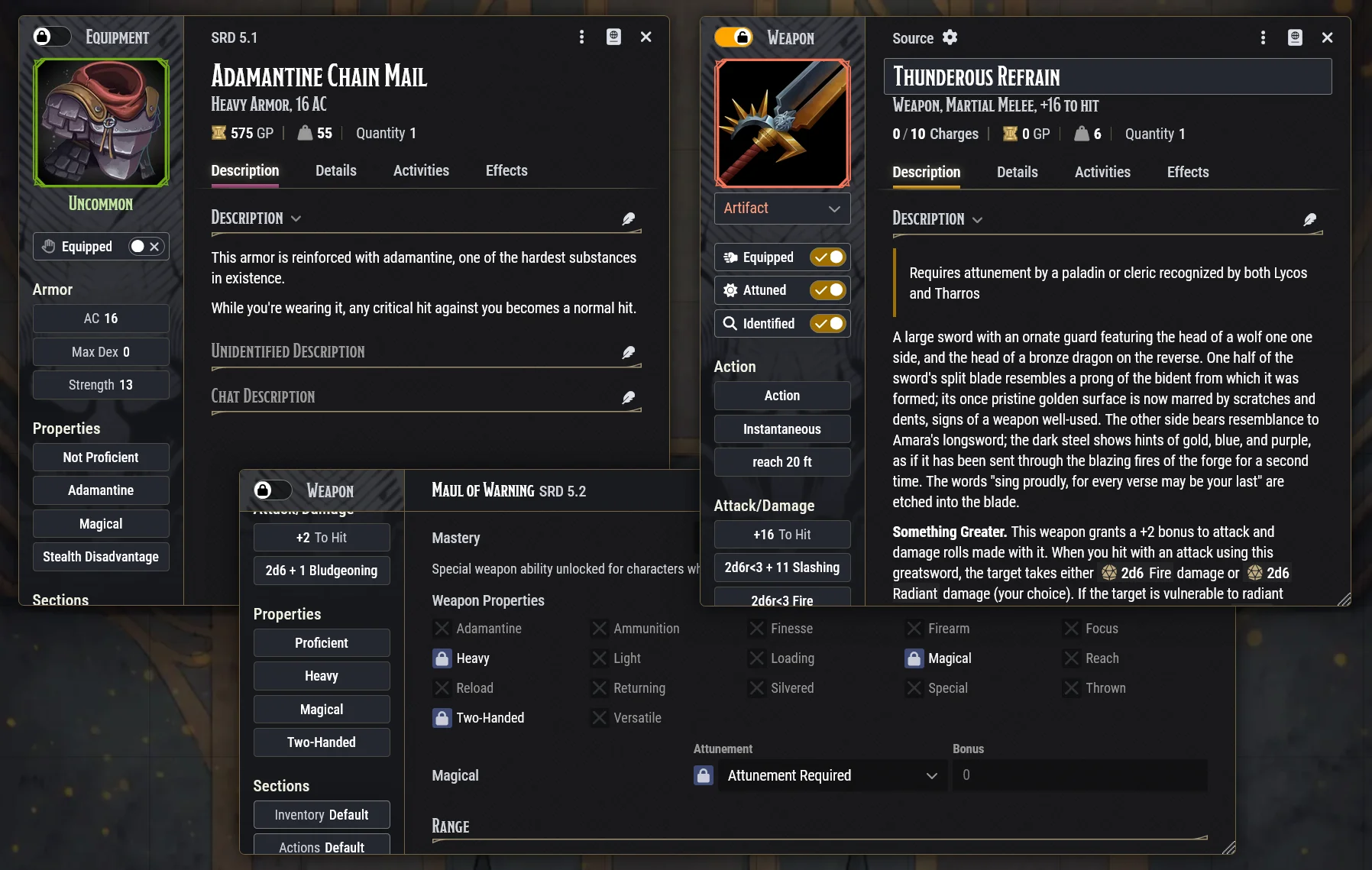1372x870 pixels.
Task: Toggle Equipped switch on Adamantine Chain Mail
Action: [x=145, y=246]
